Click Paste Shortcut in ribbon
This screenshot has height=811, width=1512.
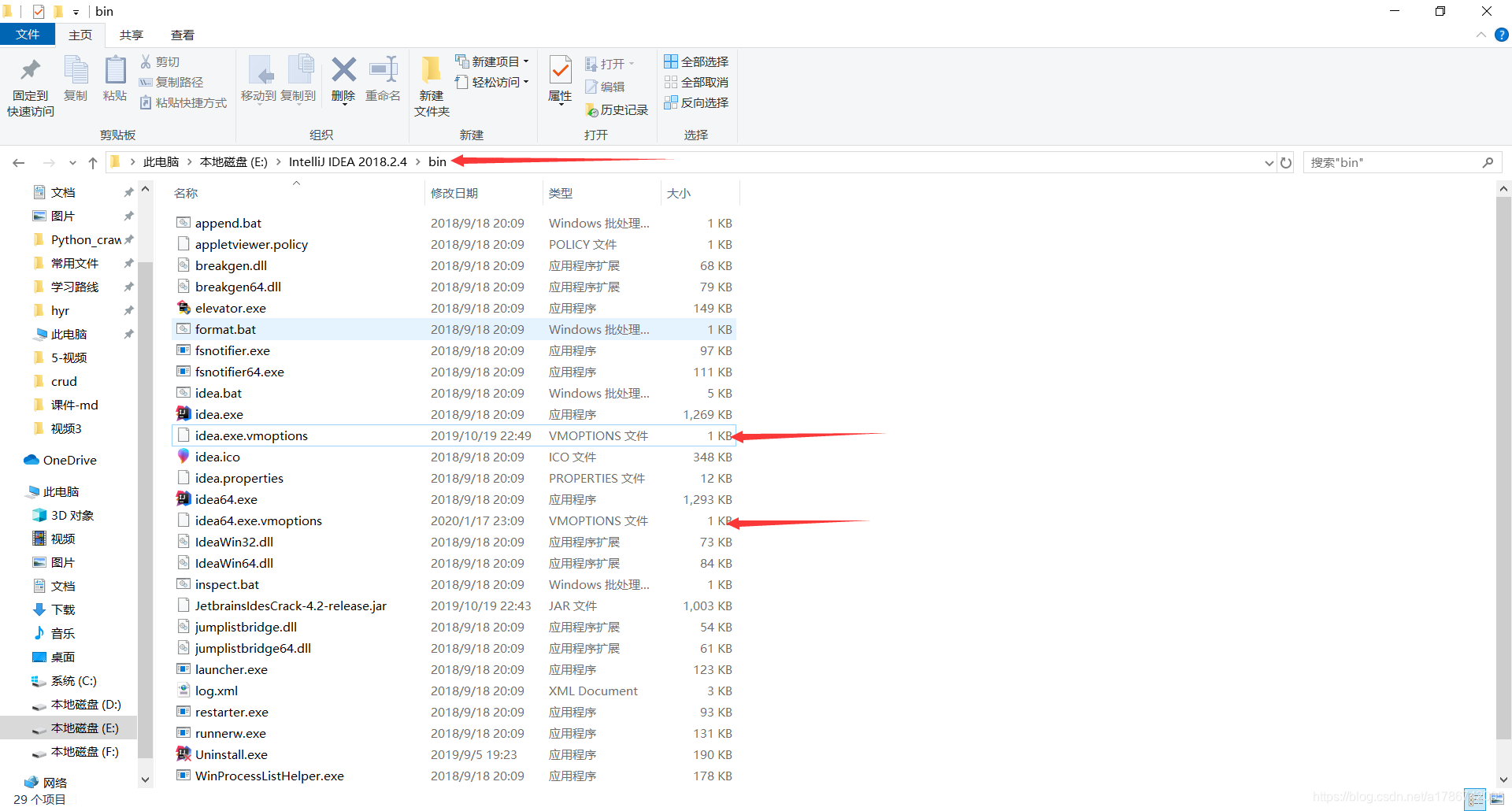click(x=183, y=102)
